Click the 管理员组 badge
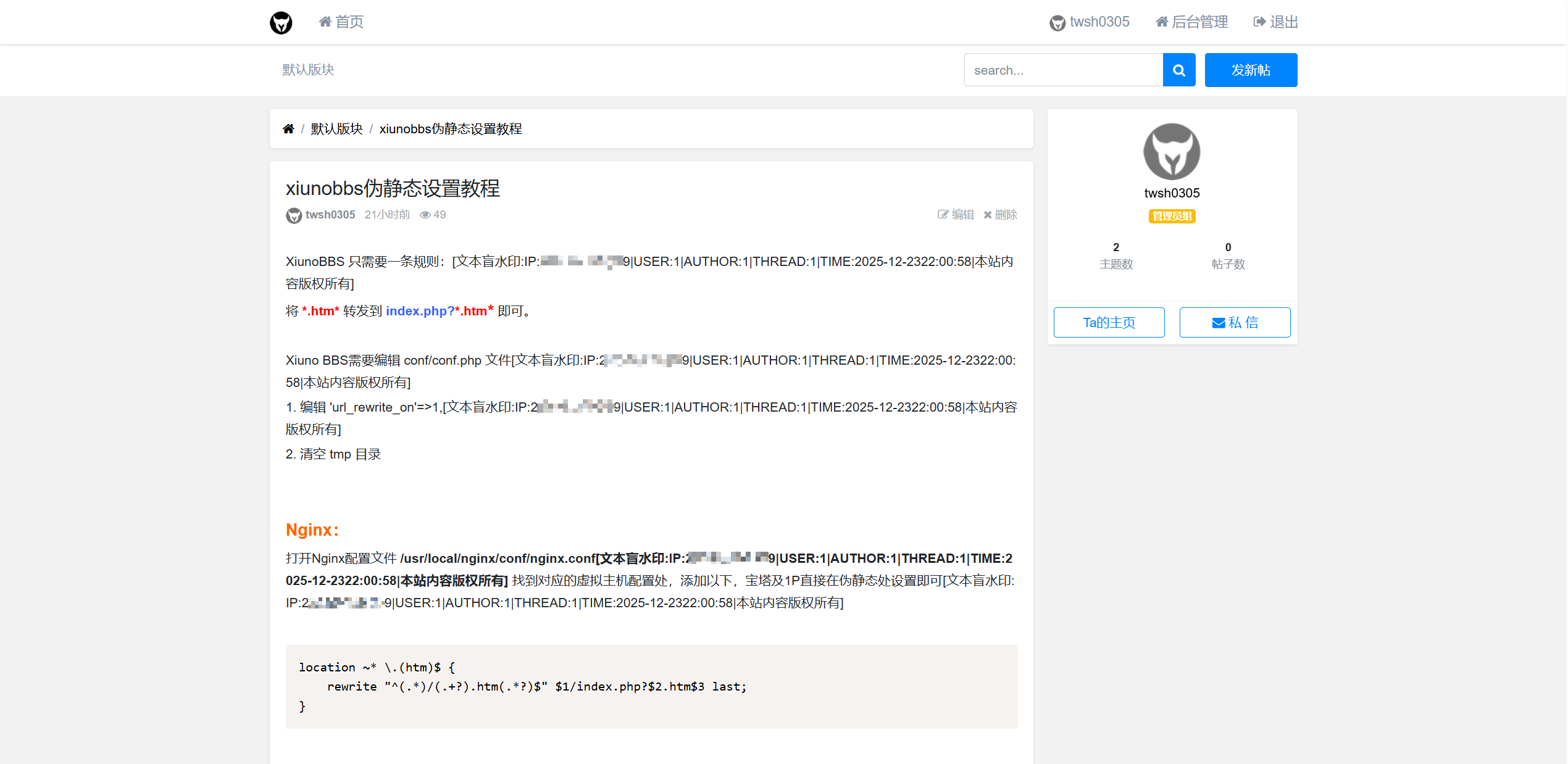Viewport: 1568px width, 764px height. (x=1172, y=216)
